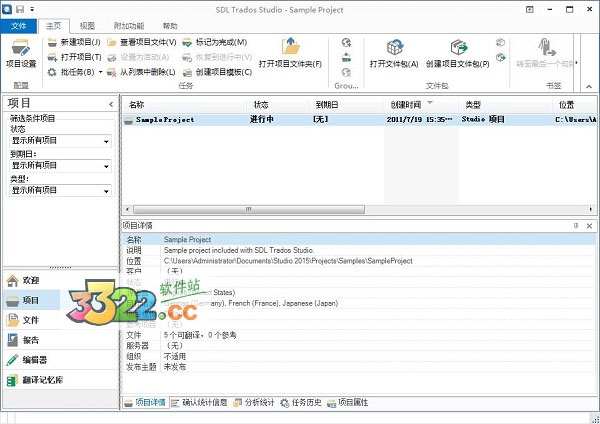Screen dimensions: 600x424
Task: Sort by 类型 column header
Action: pos(505,105)
